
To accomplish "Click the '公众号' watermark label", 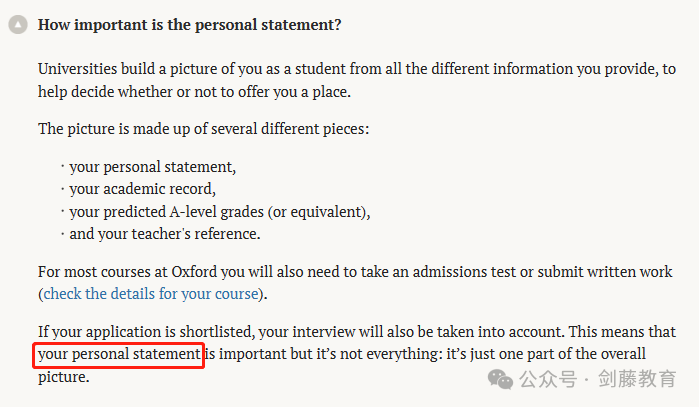I will point(548,379).
